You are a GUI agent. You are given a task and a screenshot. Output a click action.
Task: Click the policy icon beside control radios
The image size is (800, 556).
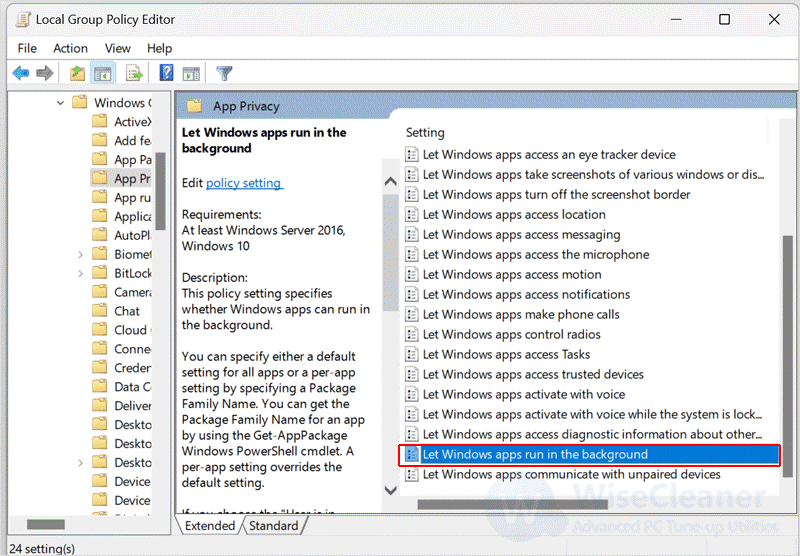411,334
